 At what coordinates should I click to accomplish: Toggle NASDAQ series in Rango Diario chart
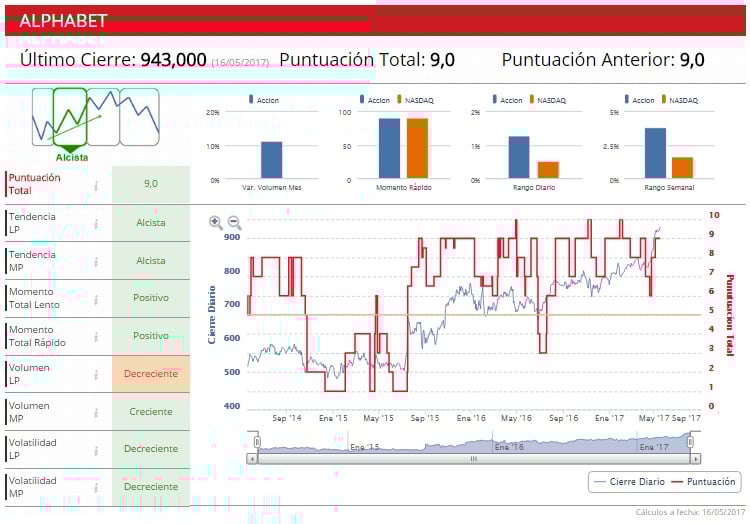pos(547,100)
